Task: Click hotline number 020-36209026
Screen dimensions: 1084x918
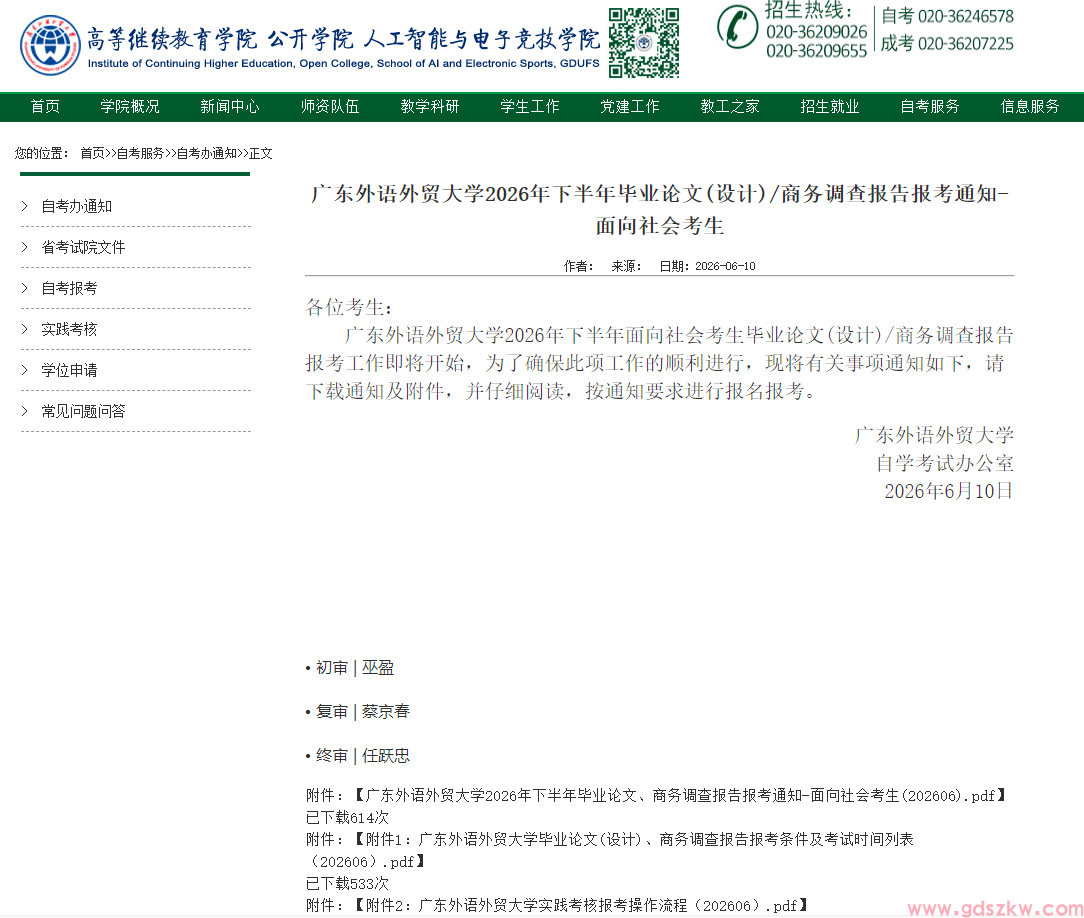Action: pyautogui.click(x=816, y=32)
